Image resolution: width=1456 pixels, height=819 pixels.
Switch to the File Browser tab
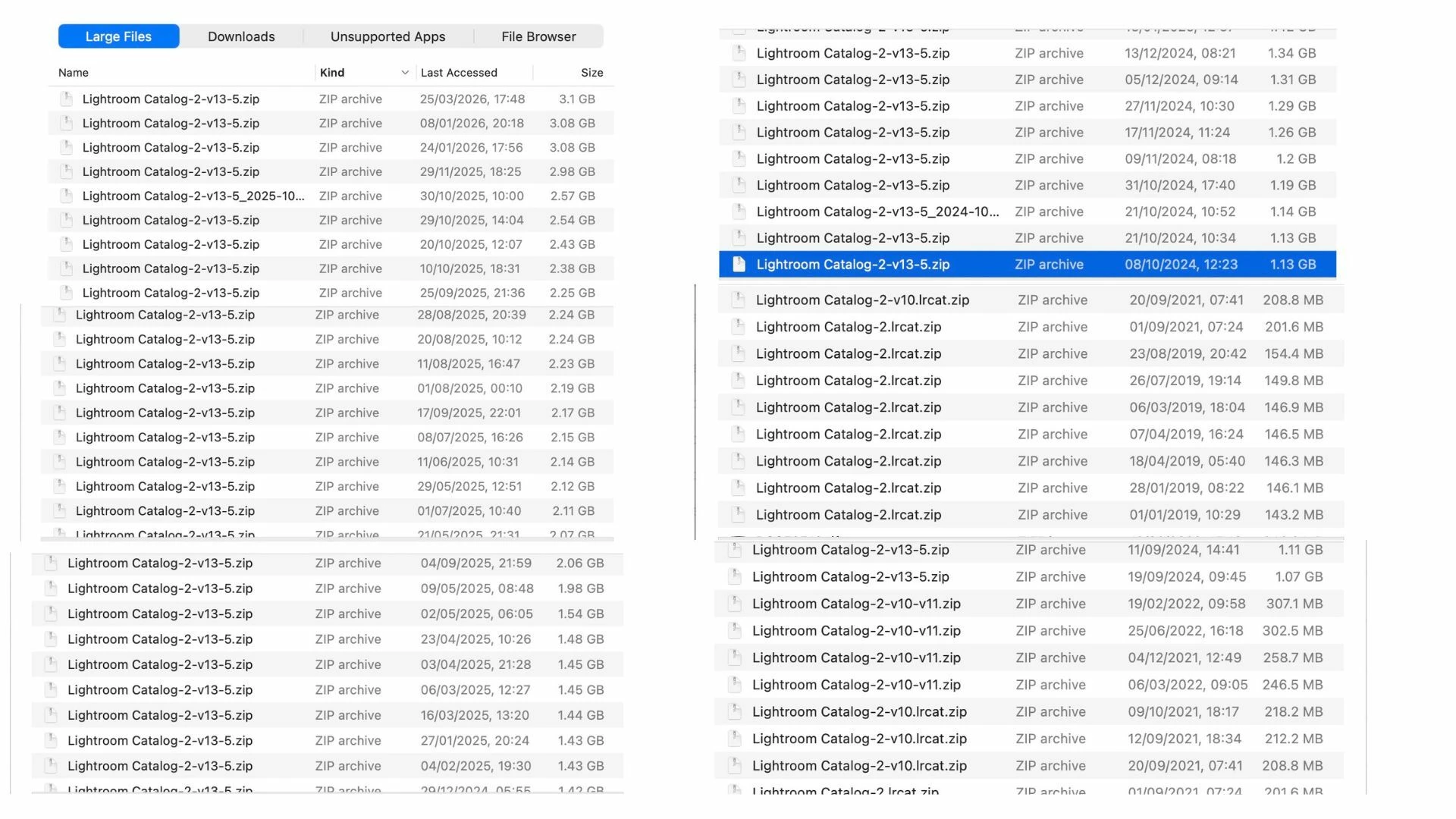pos(538,36)
